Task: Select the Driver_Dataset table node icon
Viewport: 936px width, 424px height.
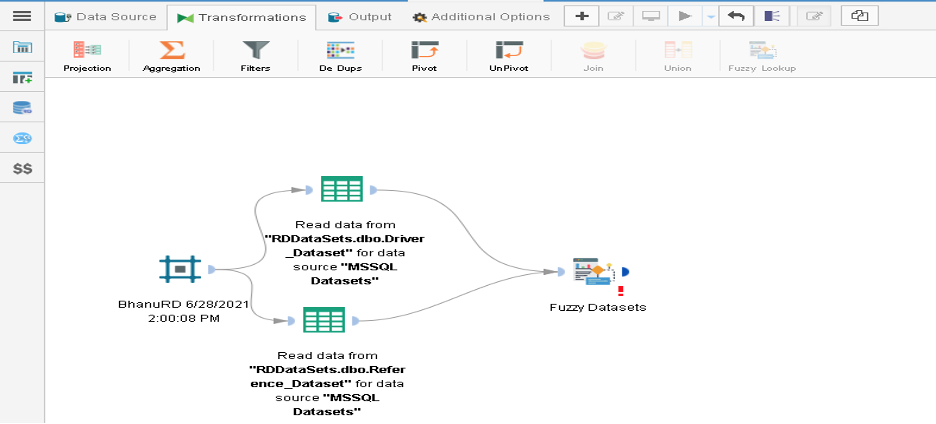Action: pyautogui.click(x=341, y=189)
